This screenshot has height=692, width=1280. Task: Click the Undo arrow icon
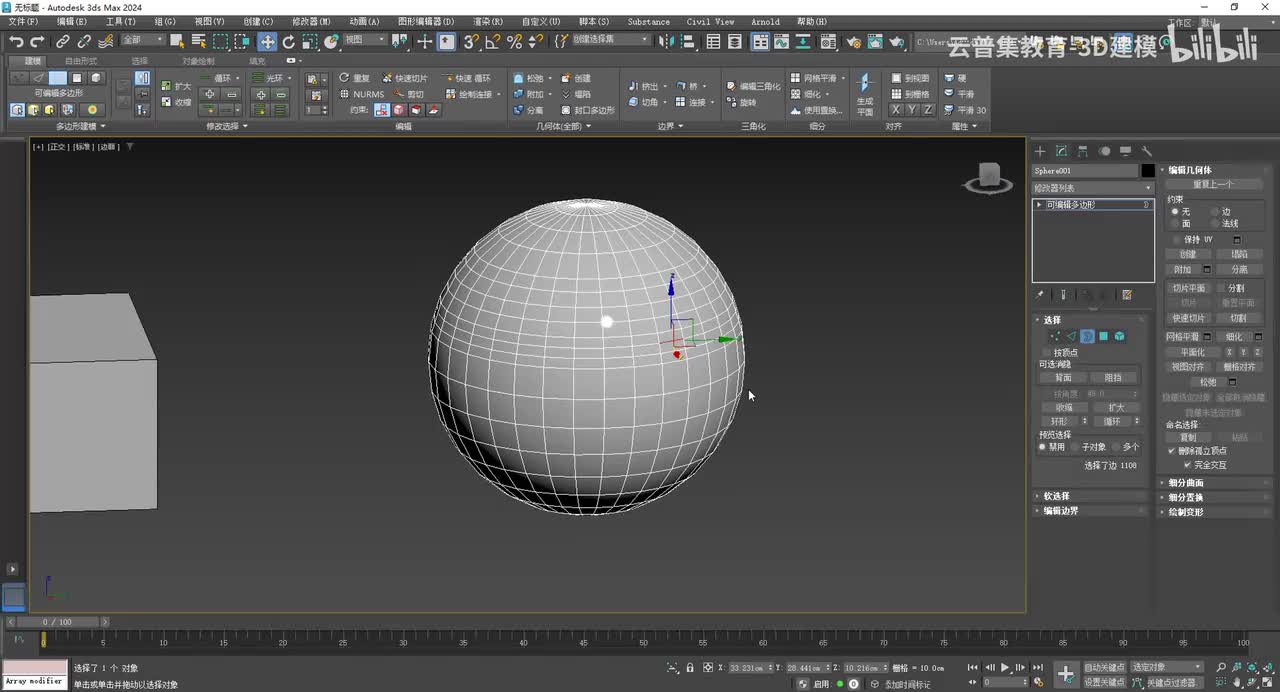tap(16, 42)
